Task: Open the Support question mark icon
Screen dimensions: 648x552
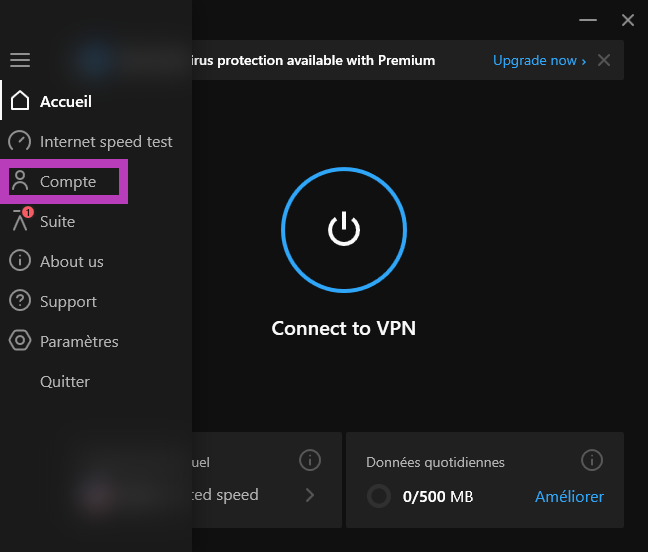Action: [20, 300]
